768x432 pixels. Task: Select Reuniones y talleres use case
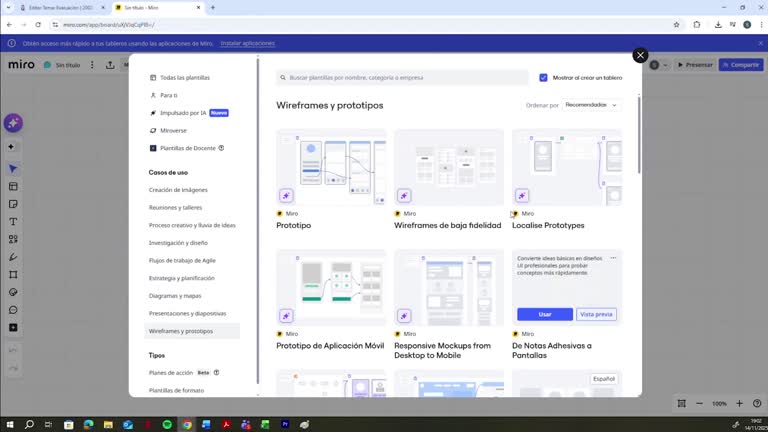coord(175,208)
